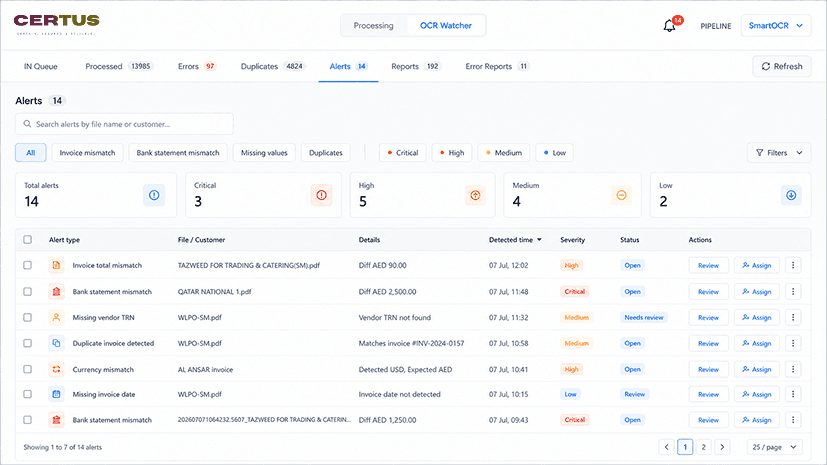The height and width of the screenshot is (465, 827).
Task: Check the Missing vendor TRN row checkbox
Action: coord(27,317)
